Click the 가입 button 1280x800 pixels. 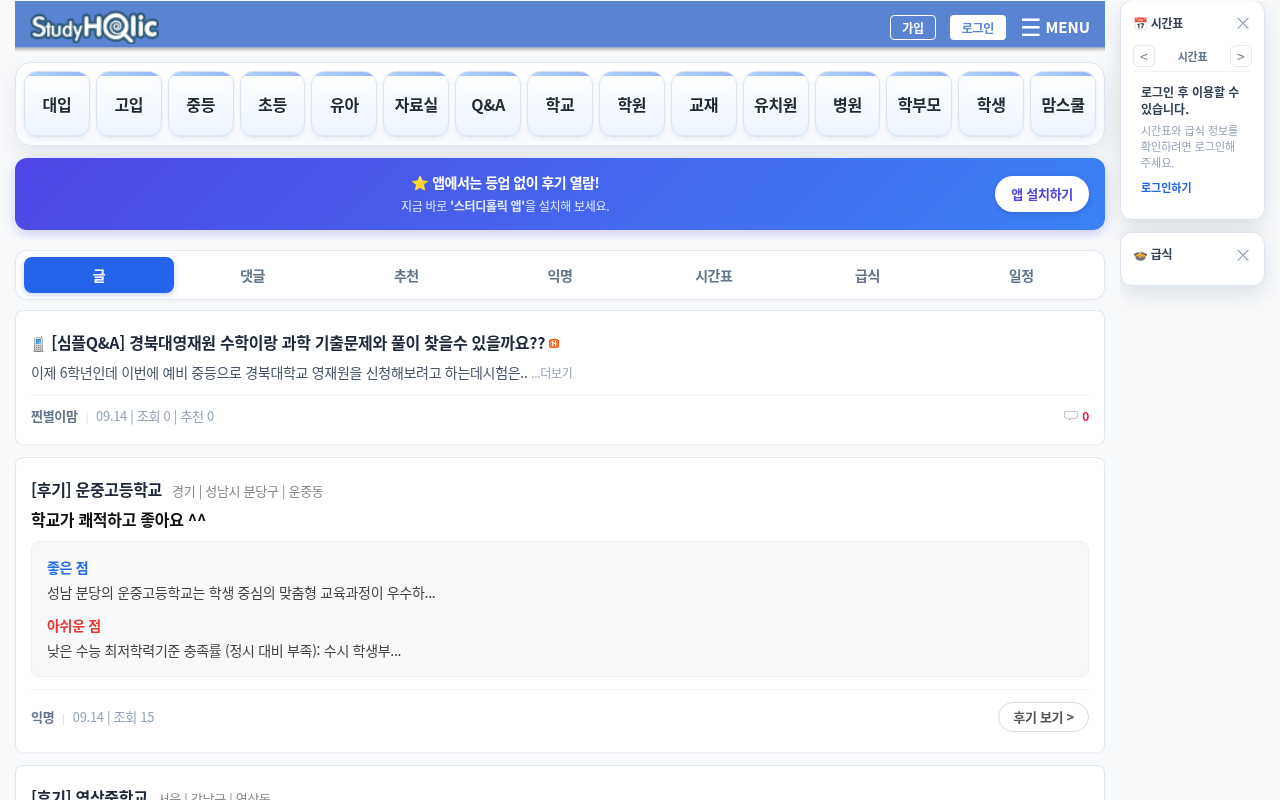point(913,27)
